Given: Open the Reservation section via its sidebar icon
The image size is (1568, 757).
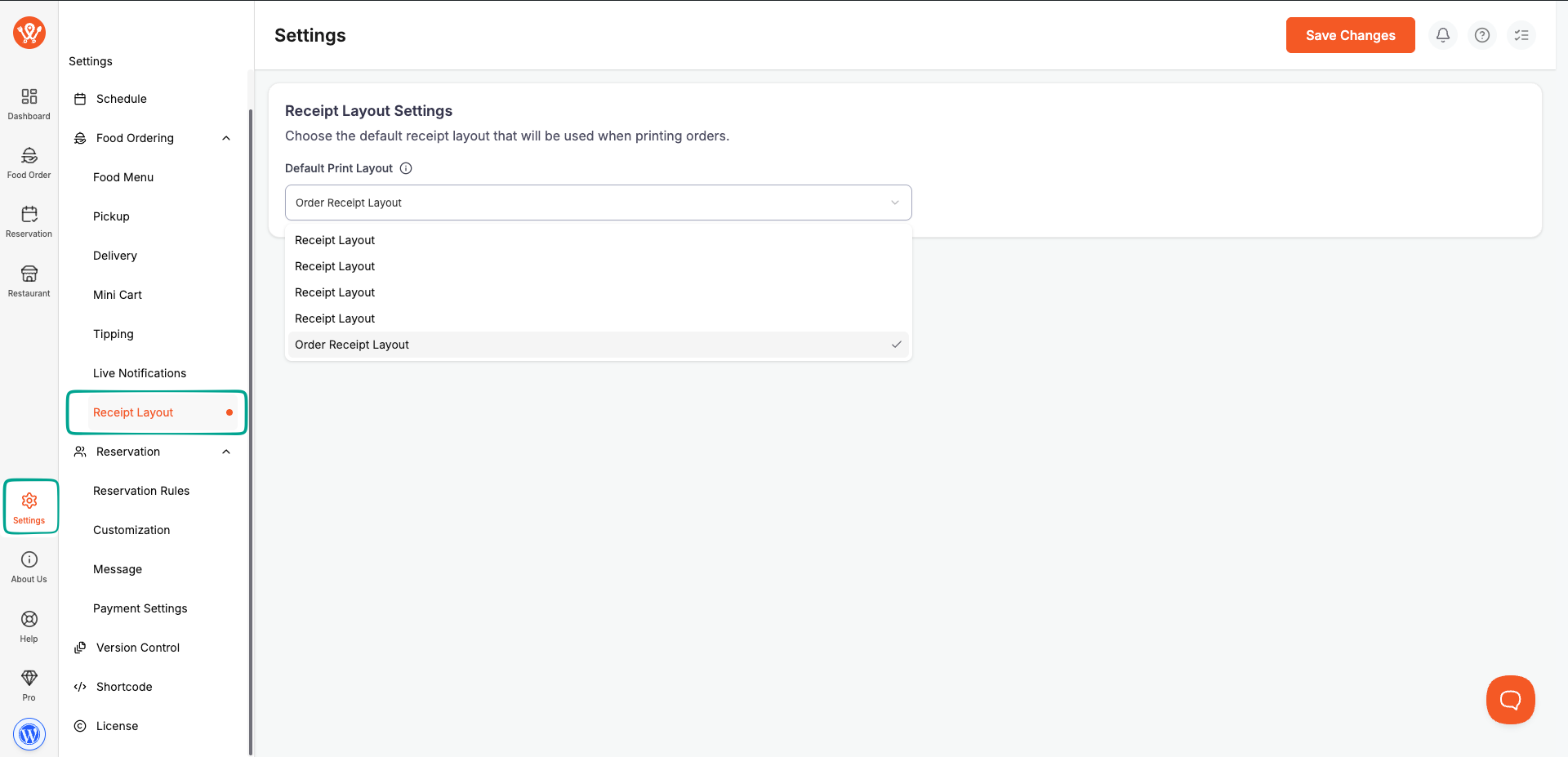Looking at the screenshot, I should coord(29,220).
